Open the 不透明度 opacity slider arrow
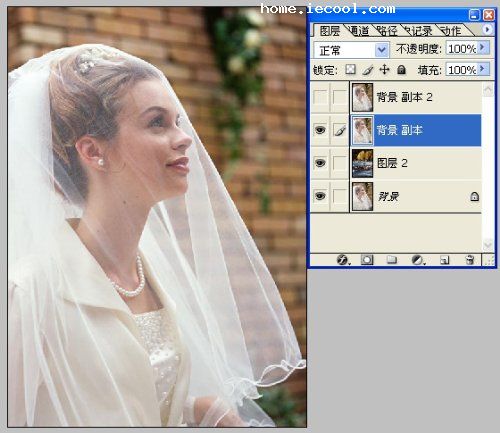The width and height of the screenshot is (500, 433). (x=482, y=48)
